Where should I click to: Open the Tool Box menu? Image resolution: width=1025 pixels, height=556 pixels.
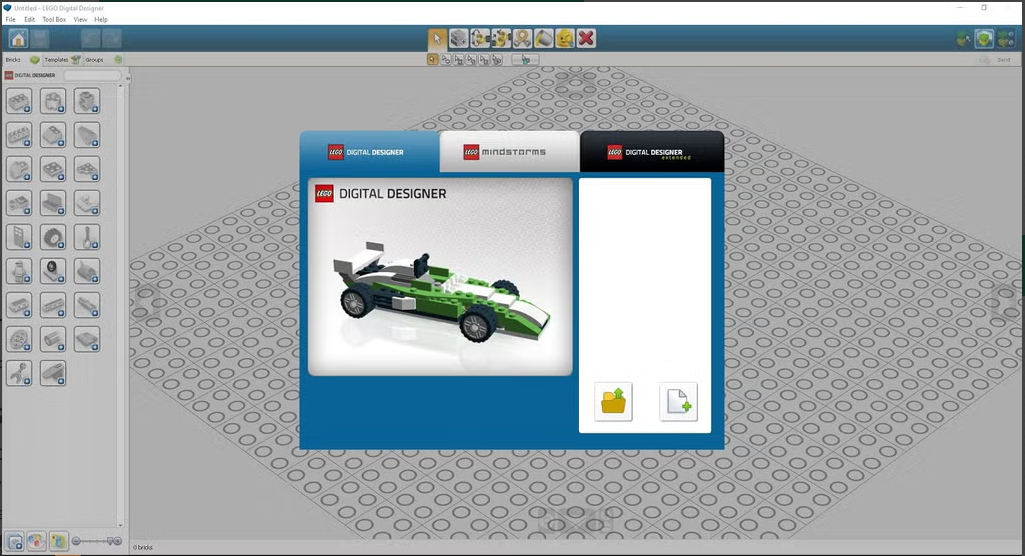(54, 20)
